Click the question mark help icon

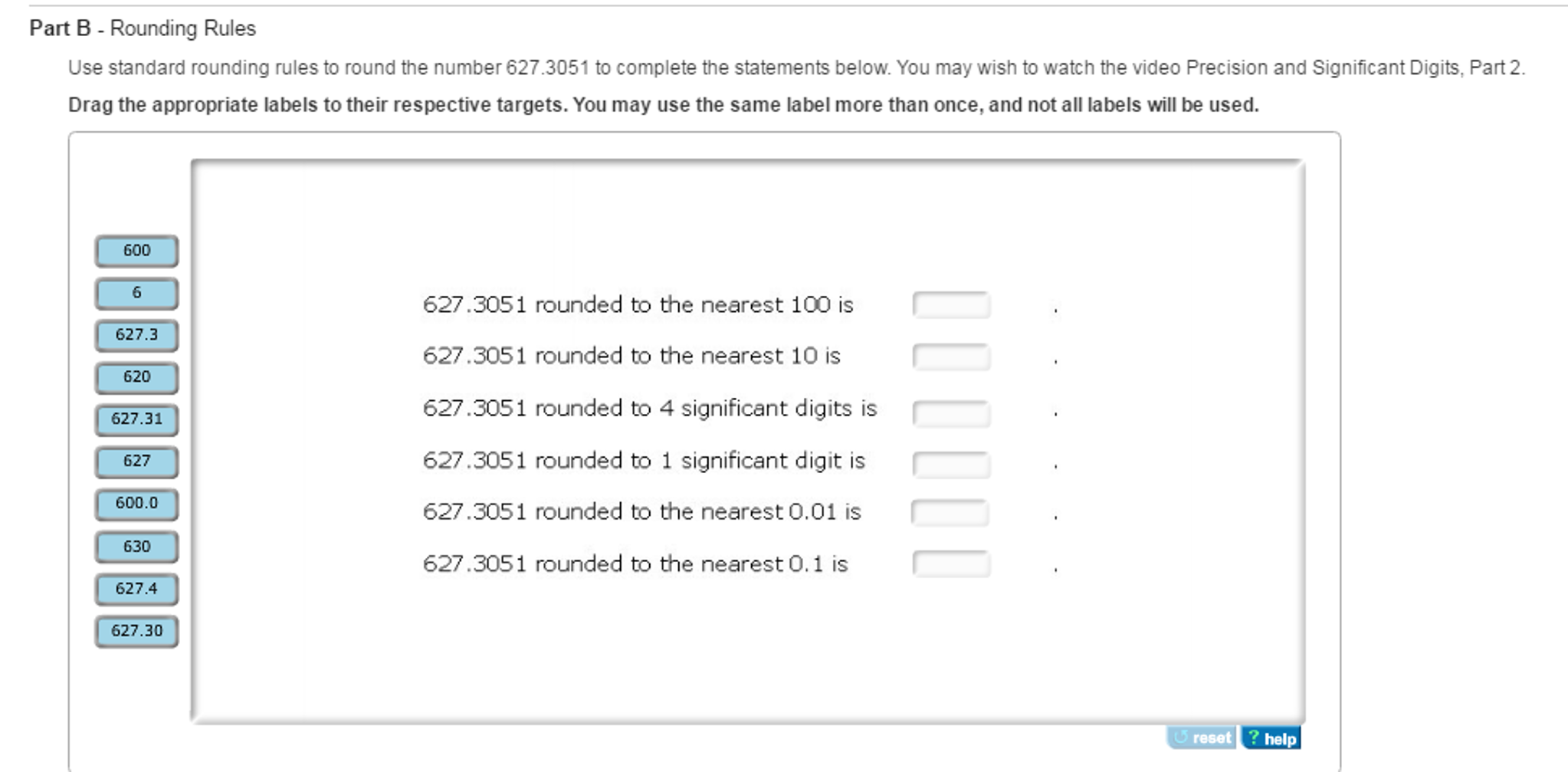[x=1252, y=738]
